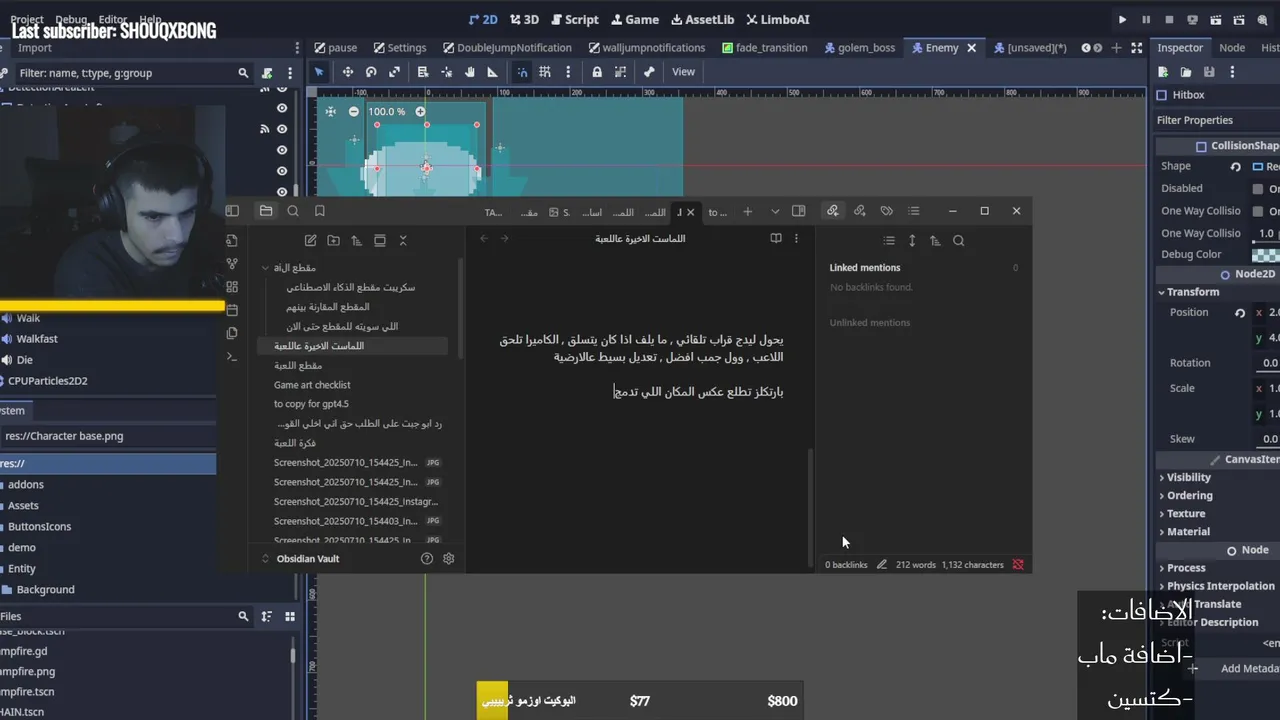Open the 'to copy for gpt4.5' note

(311, 404)
